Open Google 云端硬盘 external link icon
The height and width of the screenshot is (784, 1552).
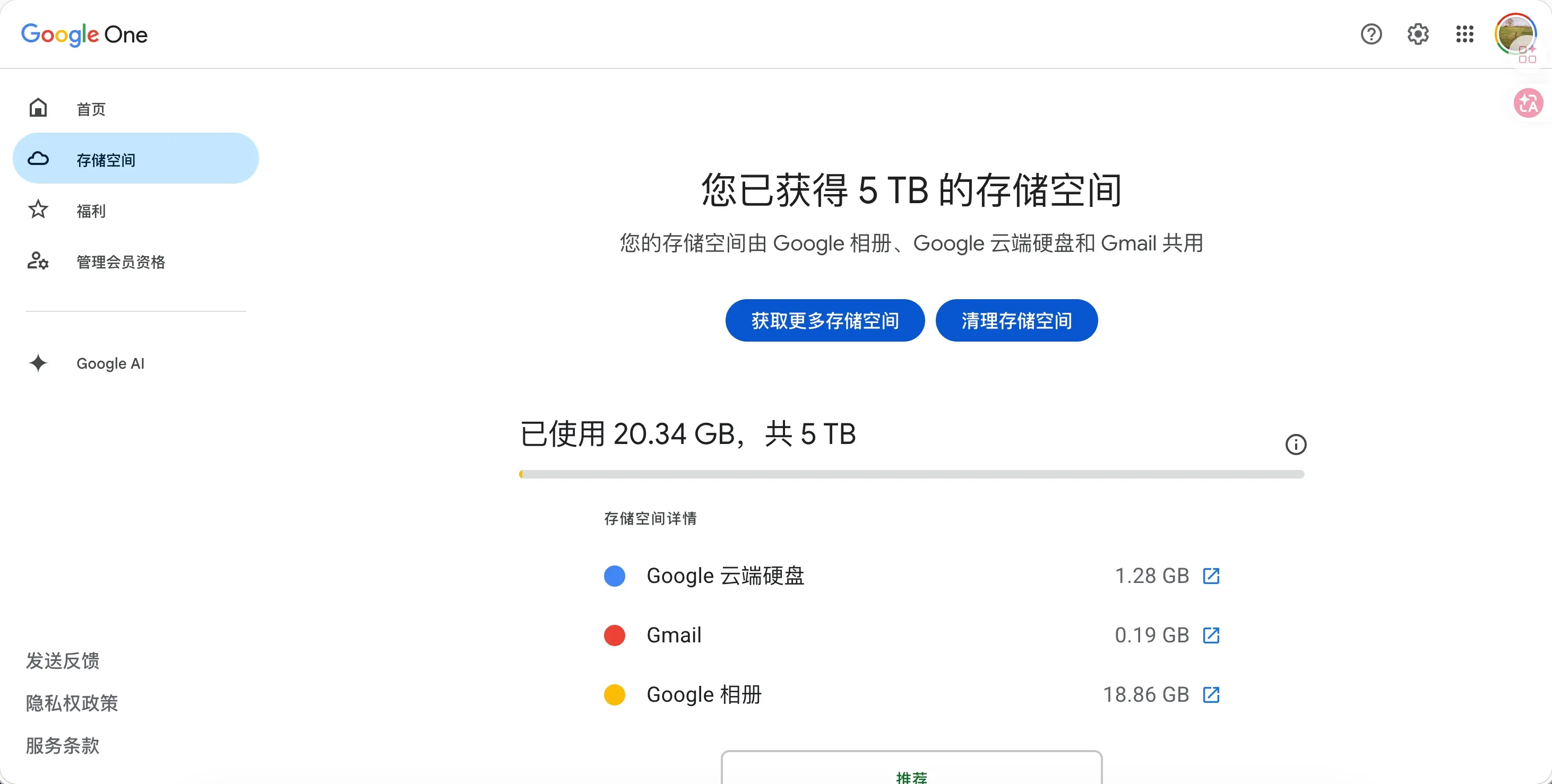coord(1211,576)
